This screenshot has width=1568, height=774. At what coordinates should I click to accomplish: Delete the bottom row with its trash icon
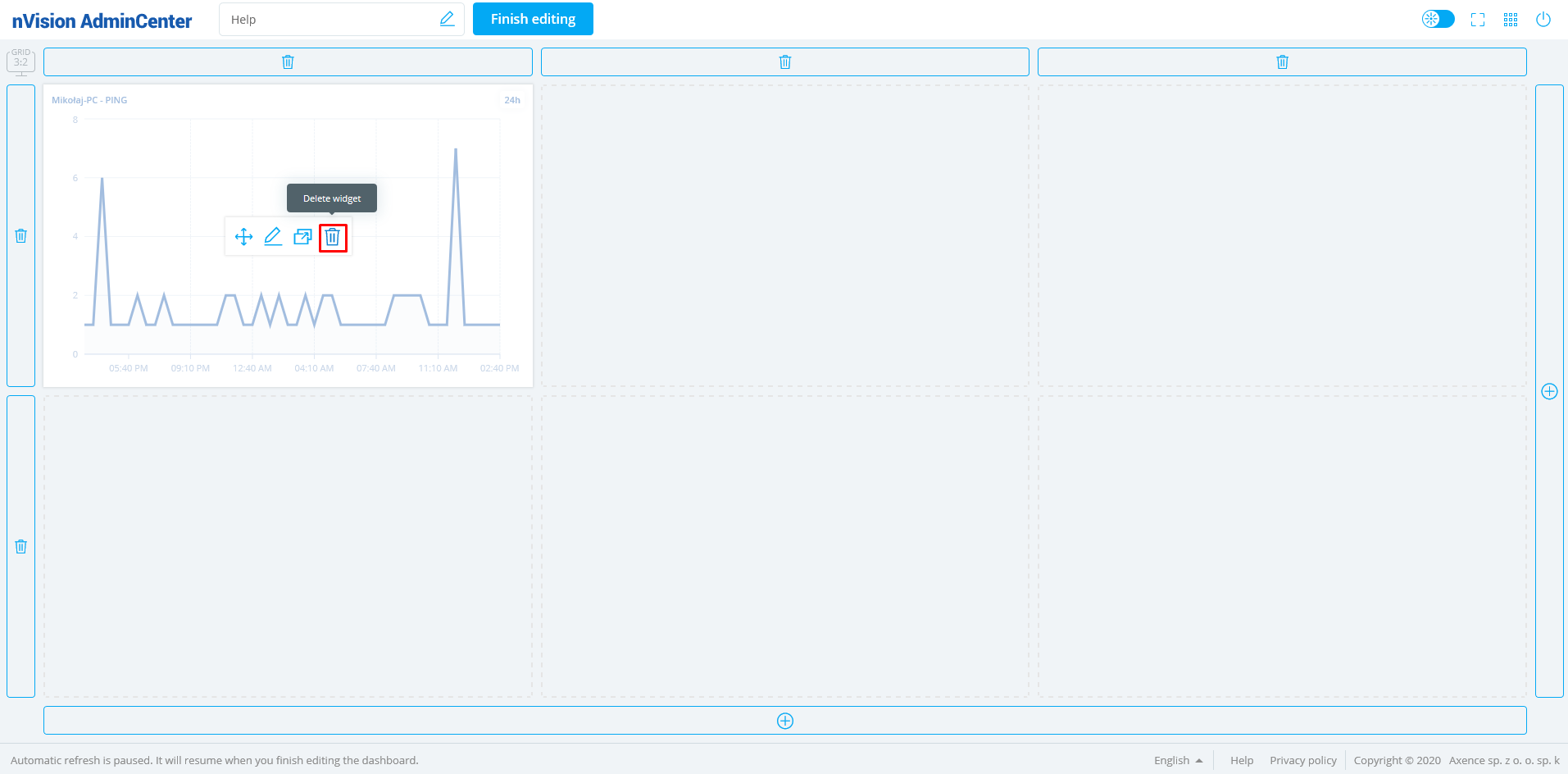coord(21,547)
